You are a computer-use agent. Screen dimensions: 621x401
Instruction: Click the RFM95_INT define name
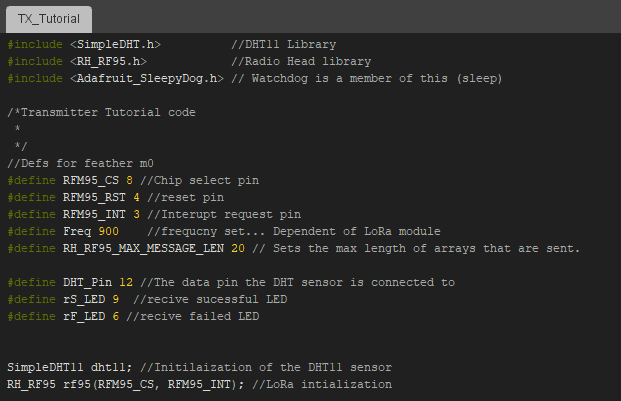(95, 214)
